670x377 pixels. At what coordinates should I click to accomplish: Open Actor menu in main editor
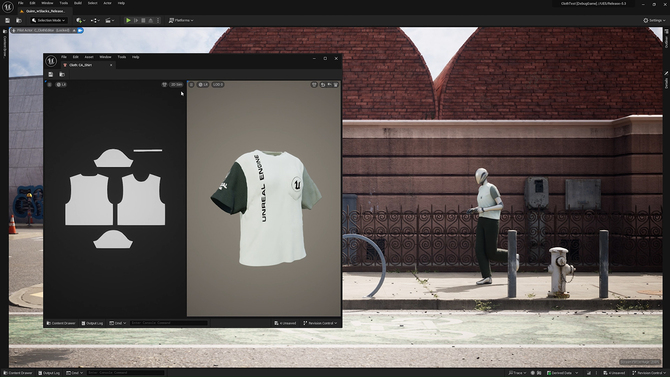(x=107, y=3)
